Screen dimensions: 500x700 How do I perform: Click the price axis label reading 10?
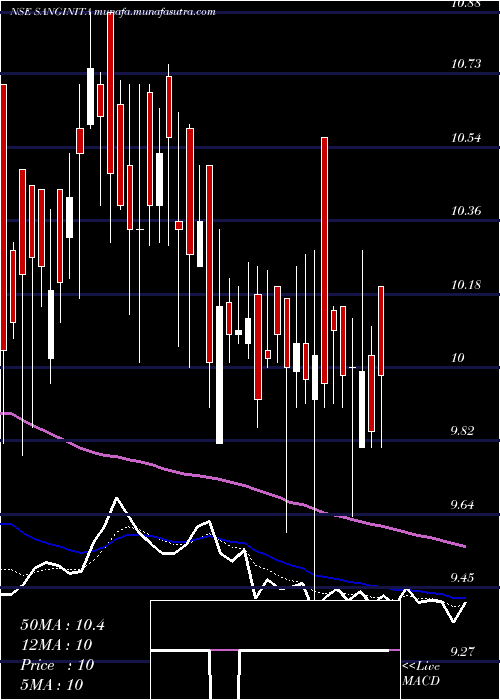tap(459, 358)
